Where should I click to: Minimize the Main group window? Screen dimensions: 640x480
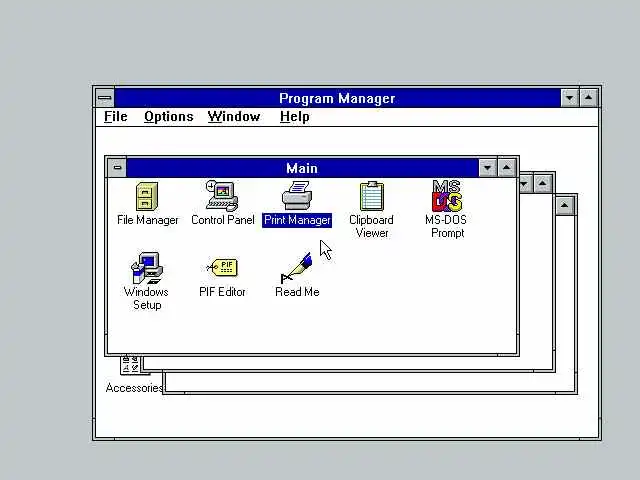[487, 167]
